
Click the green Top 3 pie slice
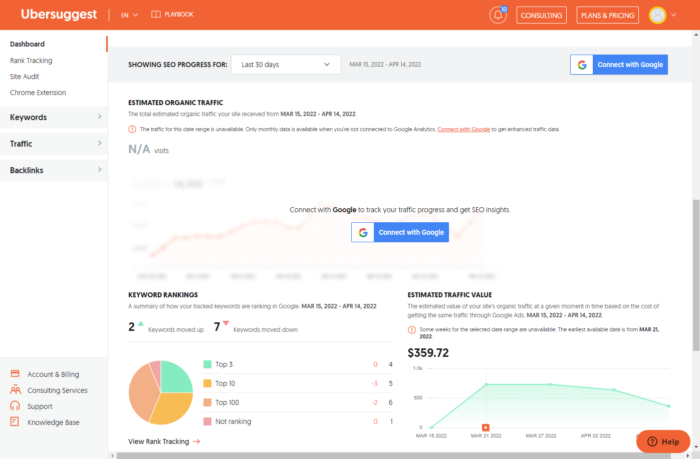(174, 379)
